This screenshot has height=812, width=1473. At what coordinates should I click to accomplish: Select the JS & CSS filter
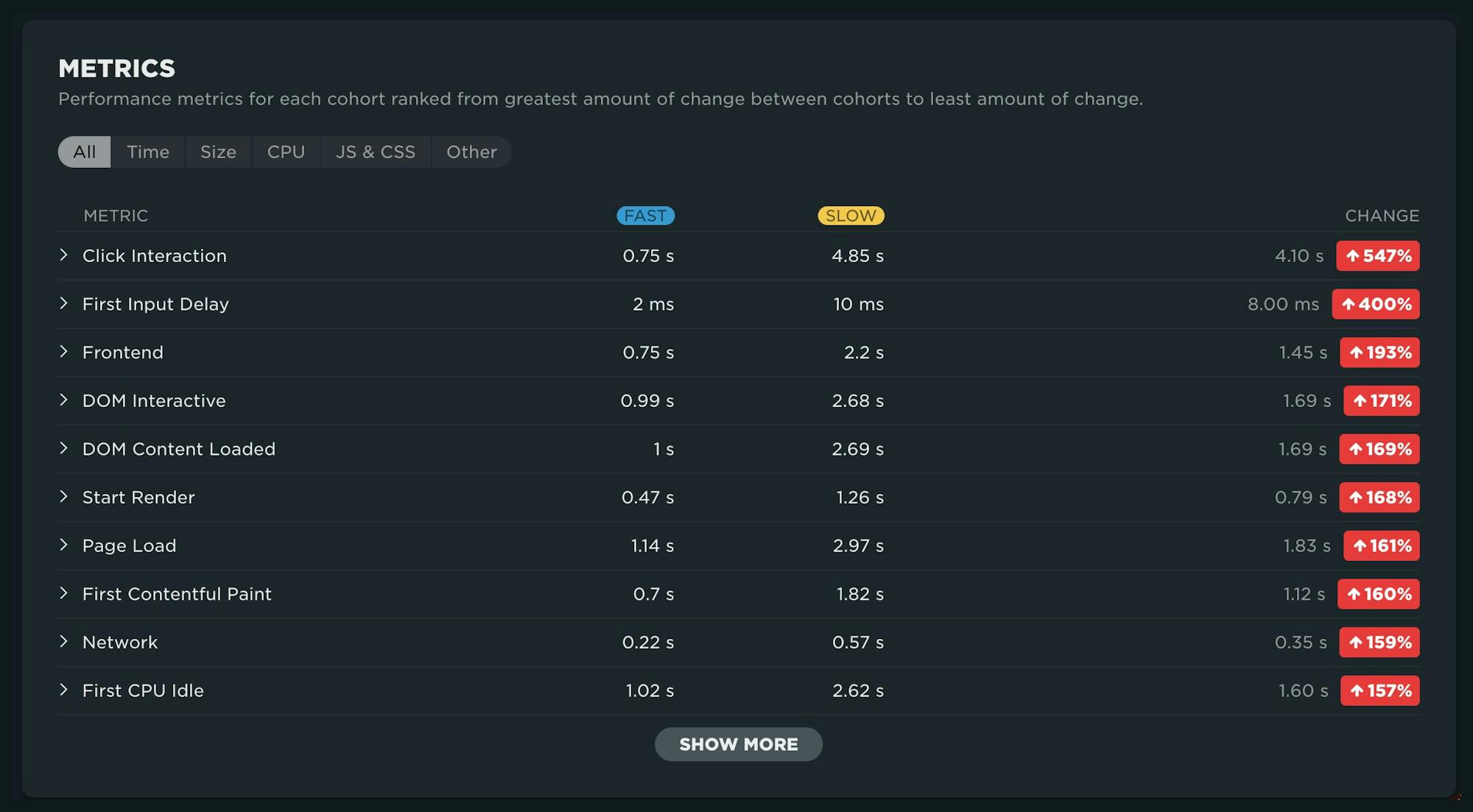pos(376,152)
